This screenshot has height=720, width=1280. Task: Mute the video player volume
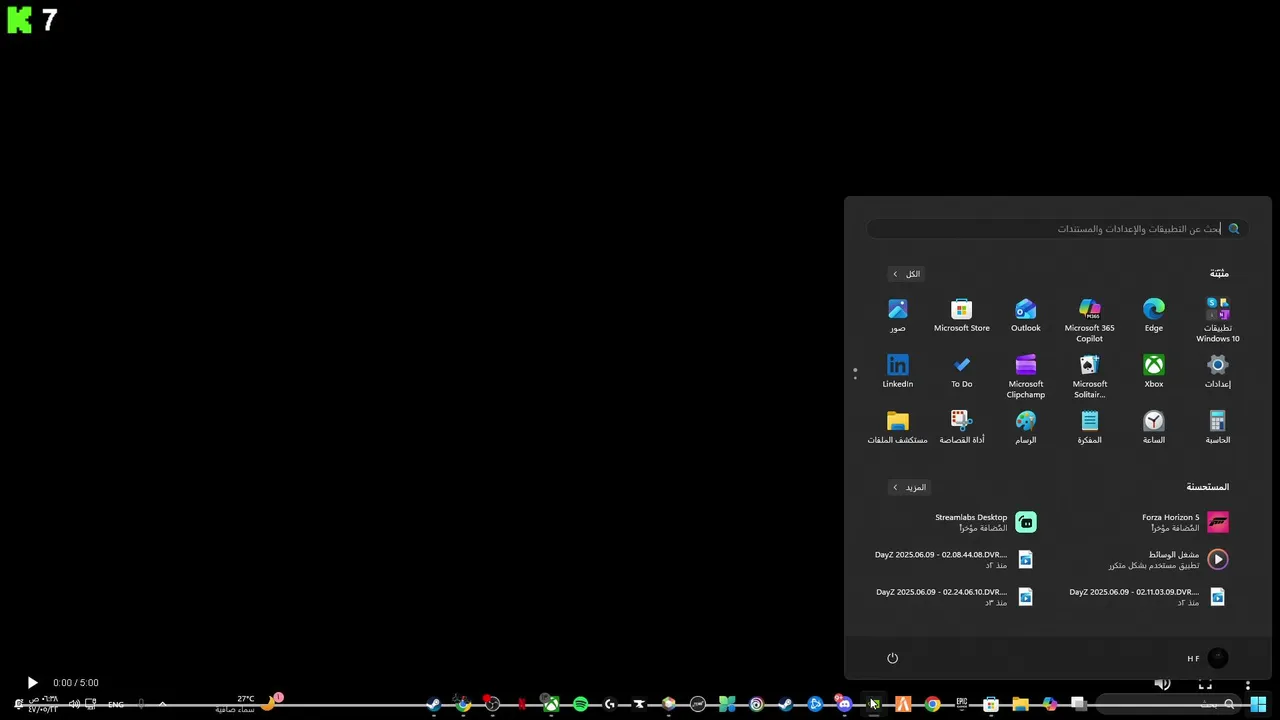click(1162, 684)
